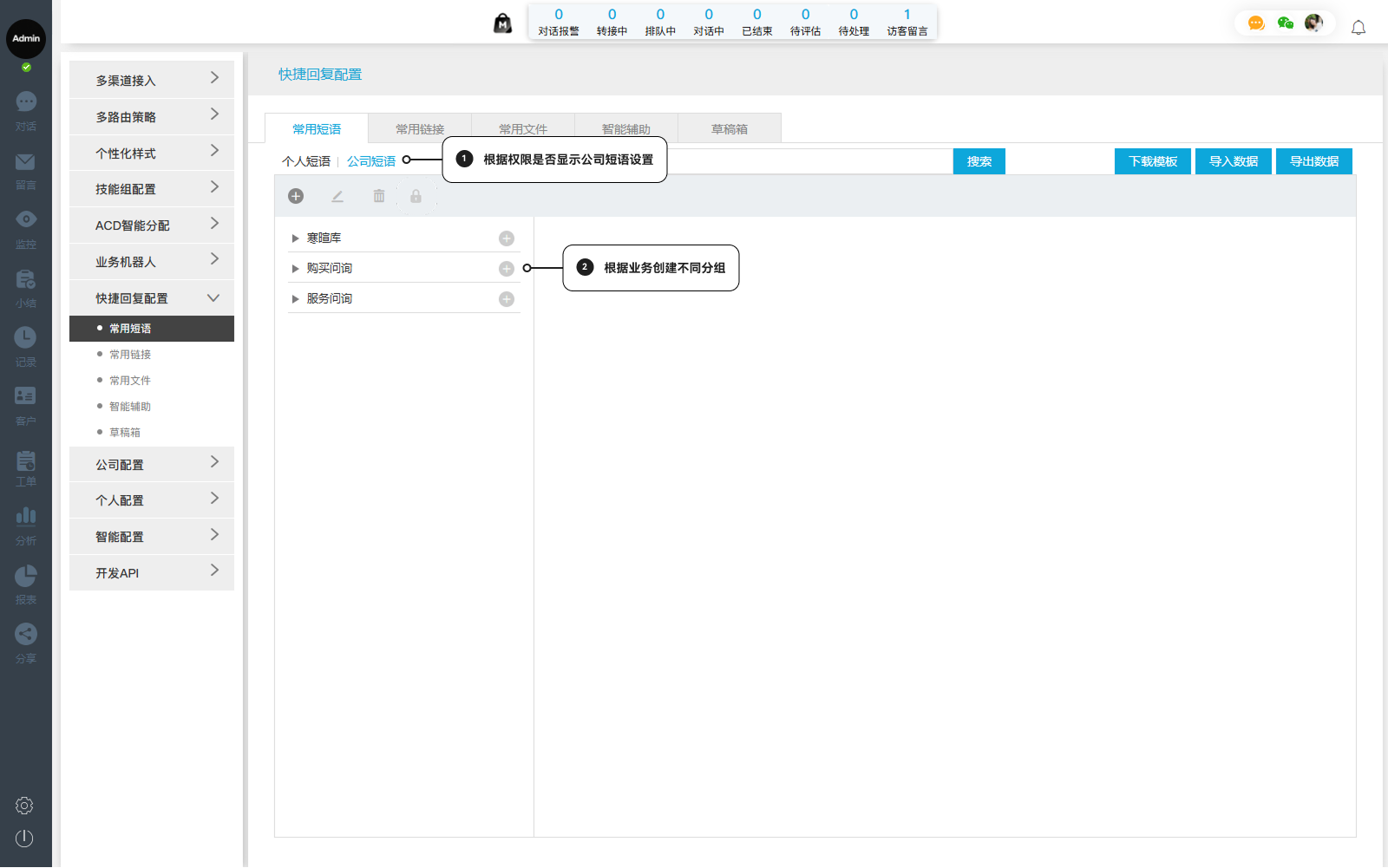The width and height of the screenshot is (1388, 868).
Task: Expand the 服务问询 tree group
Action: tap(295, 299)
